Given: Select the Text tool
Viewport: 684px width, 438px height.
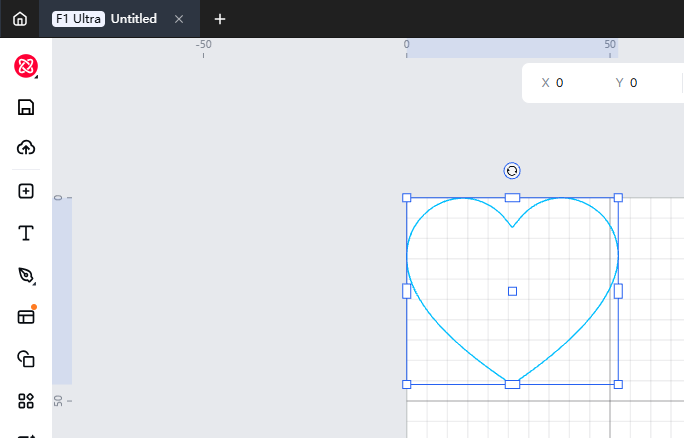Looking at the screenshot, I should (x=26, y=233).
